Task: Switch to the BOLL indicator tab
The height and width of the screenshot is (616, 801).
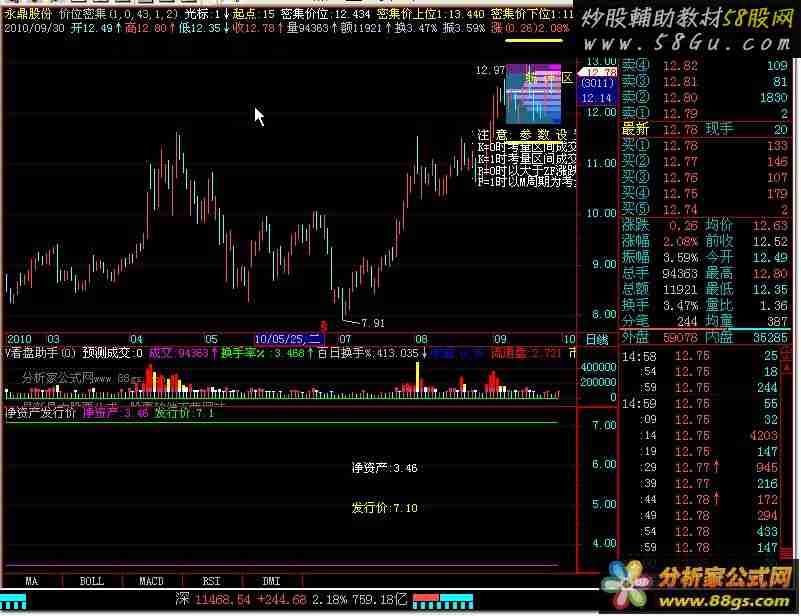Action: (92, 581)
